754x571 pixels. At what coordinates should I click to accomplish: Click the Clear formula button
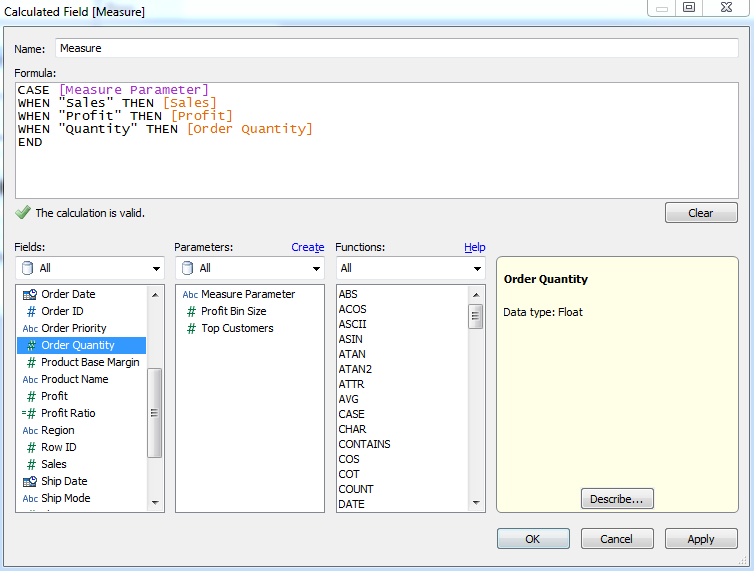point(701,213)
